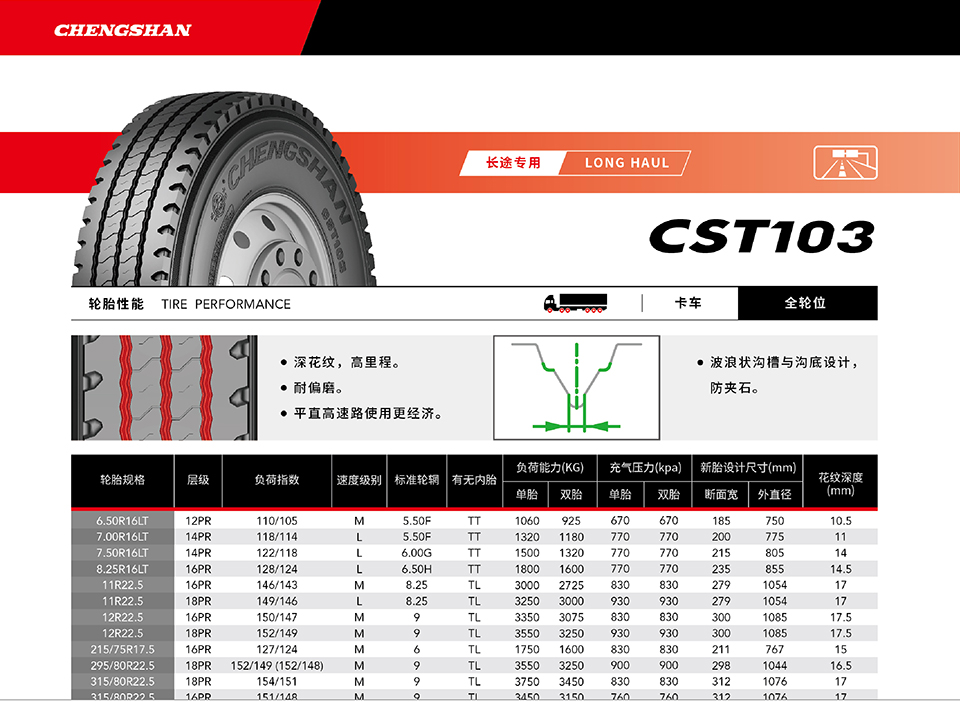Click the 3075 dual load cell
Screen dimensions: 960x702
(571, 618)
